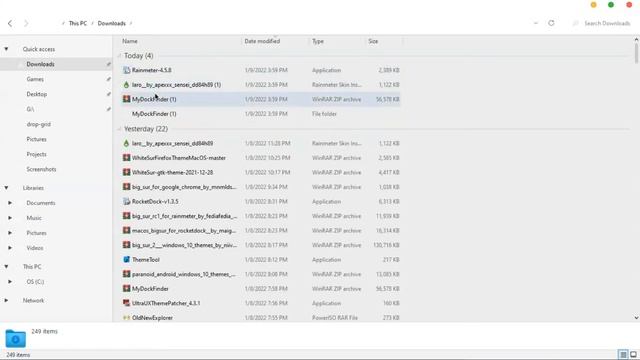Click the ThemeTool application icon
Screen dimensions: 640x360
127,260
